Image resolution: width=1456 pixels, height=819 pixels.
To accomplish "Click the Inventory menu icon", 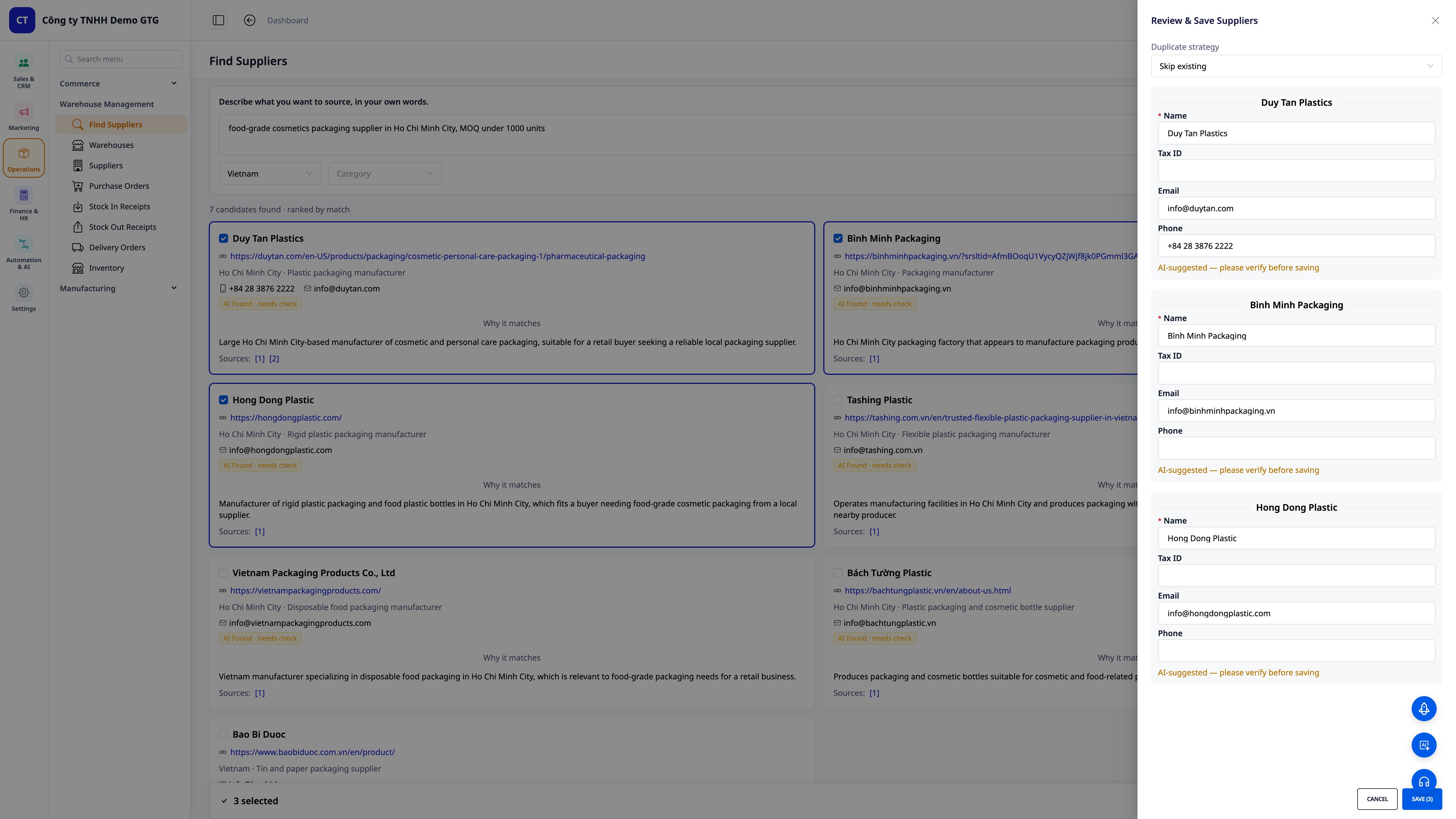I will [78, 268].
